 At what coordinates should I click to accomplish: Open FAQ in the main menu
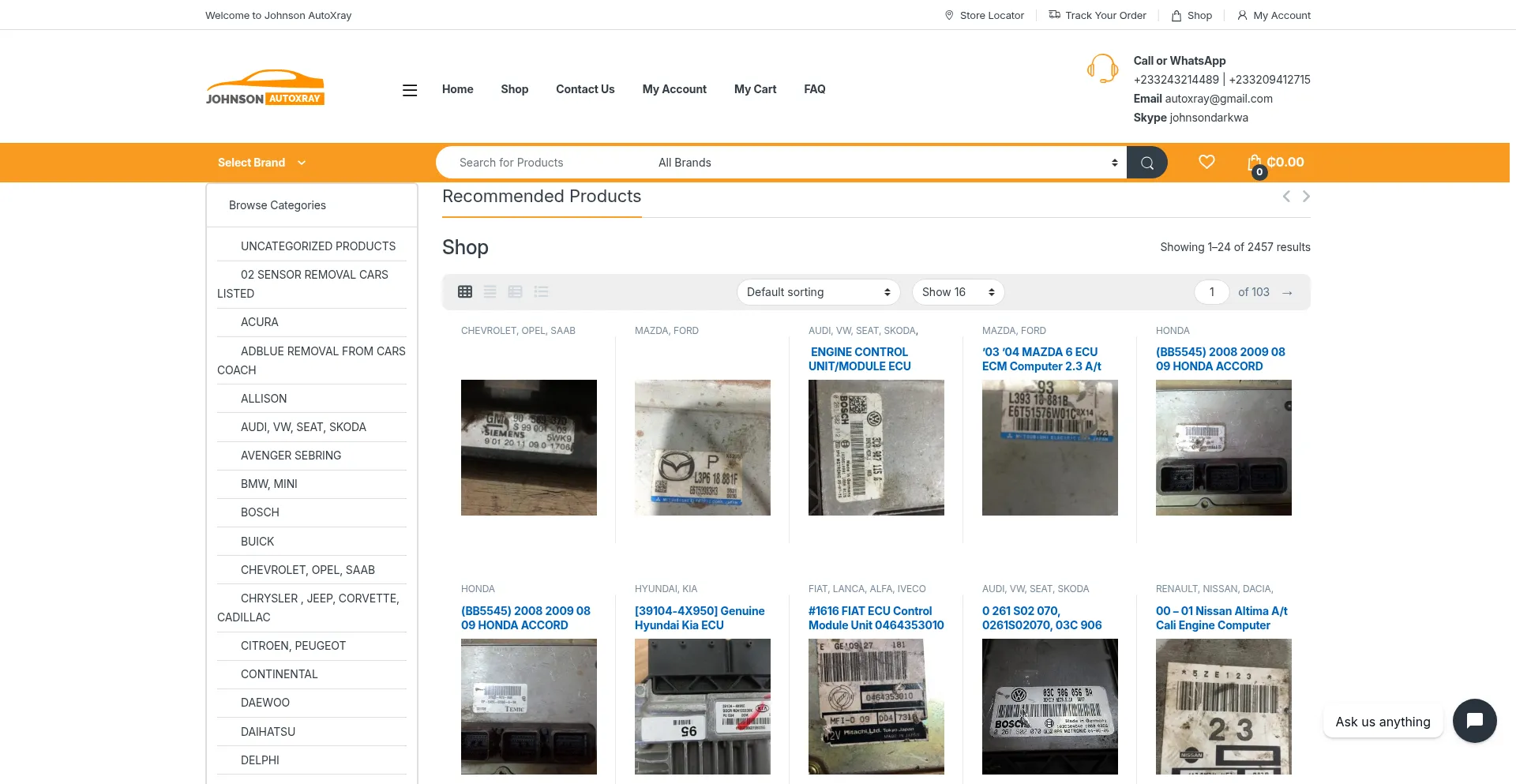814,89
